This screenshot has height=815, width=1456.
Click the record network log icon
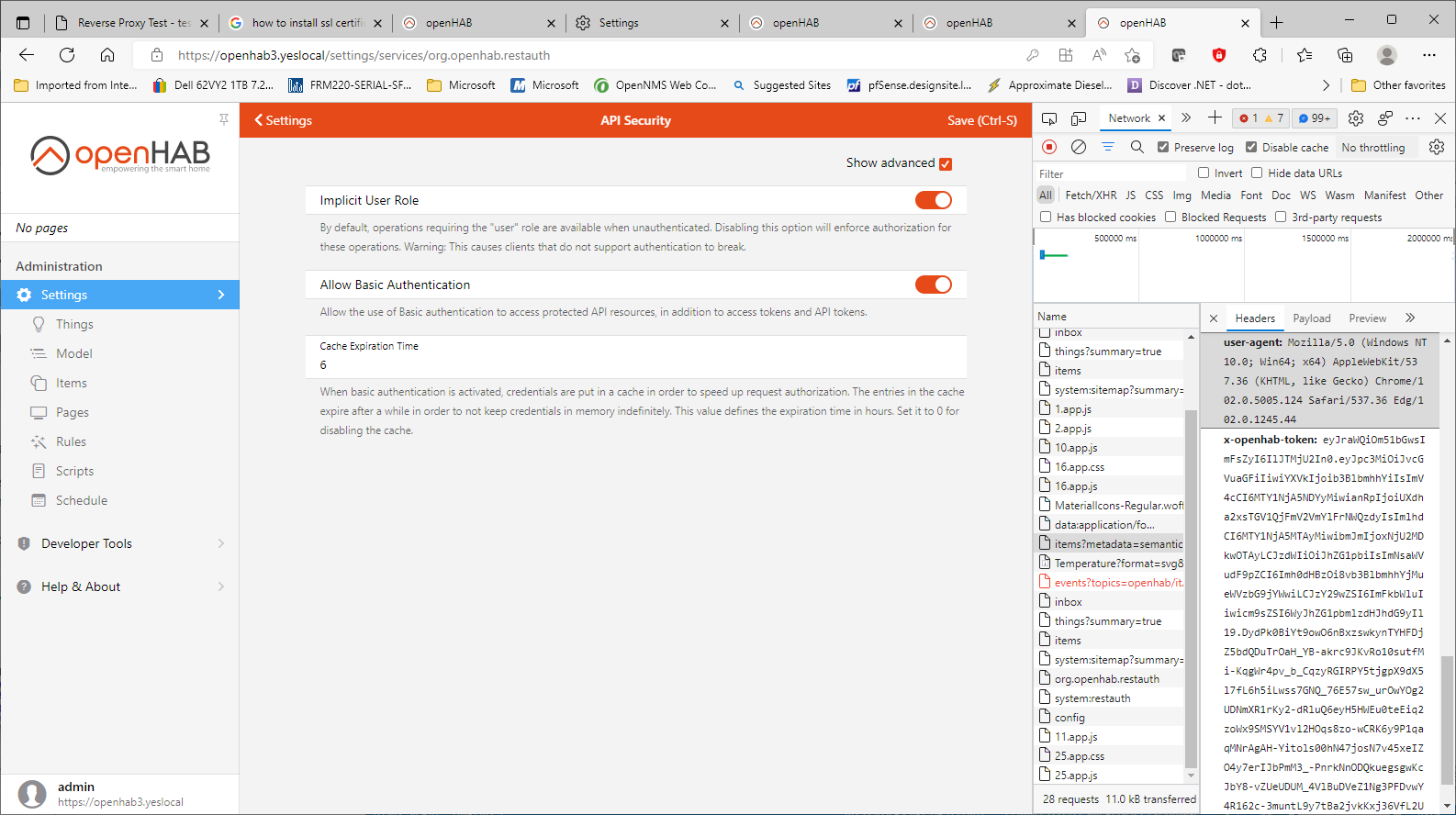[1049, 147]
